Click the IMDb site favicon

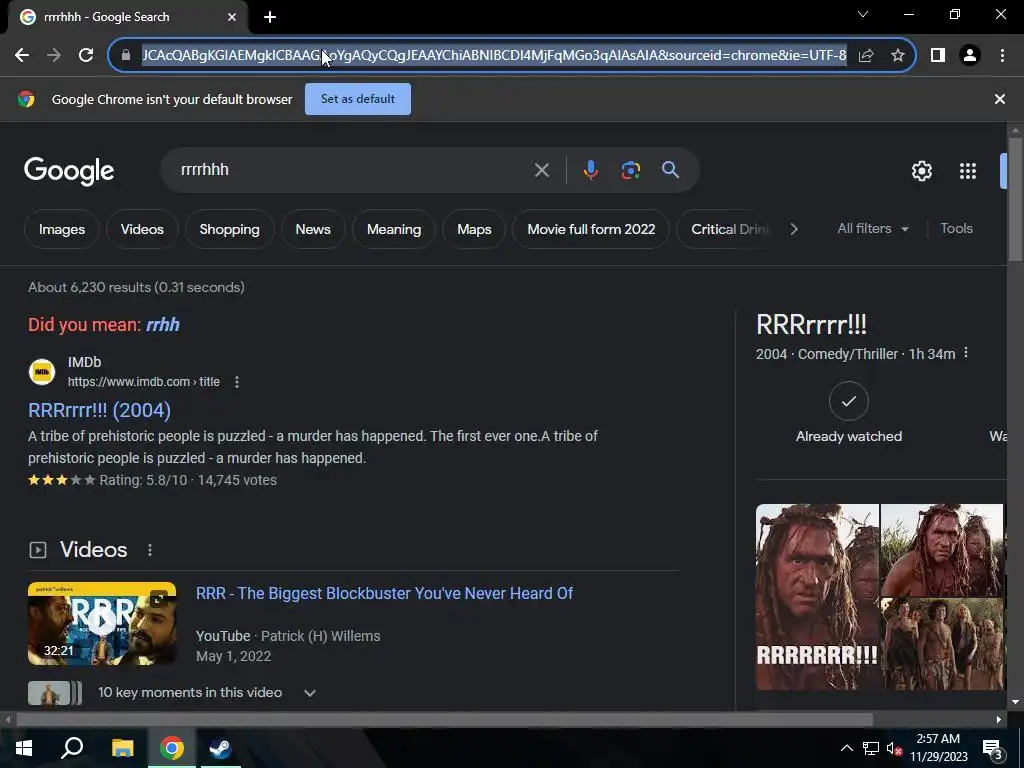(x=42, y=372)
